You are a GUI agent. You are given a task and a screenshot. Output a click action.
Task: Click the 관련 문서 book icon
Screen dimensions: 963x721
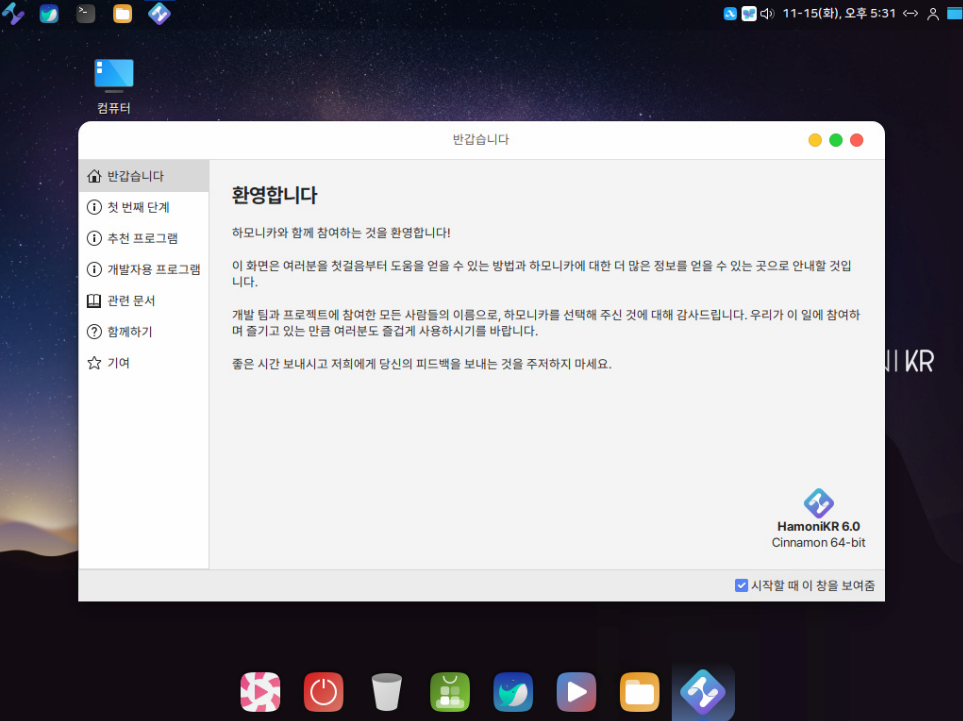pyautogui.click(x=94, y=300)
